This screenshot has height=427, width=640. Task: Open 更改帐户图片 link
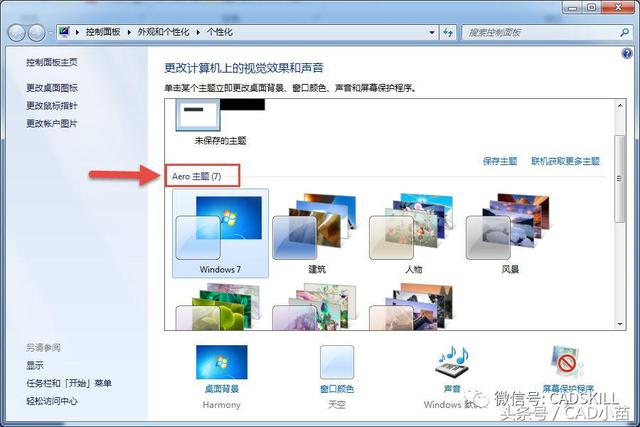52,123
